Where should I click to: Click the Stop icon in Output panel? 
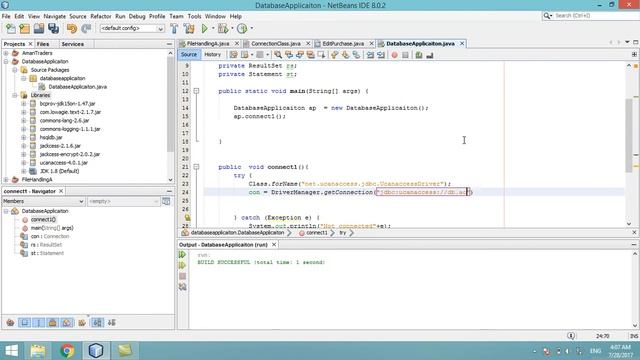point(182,276)
